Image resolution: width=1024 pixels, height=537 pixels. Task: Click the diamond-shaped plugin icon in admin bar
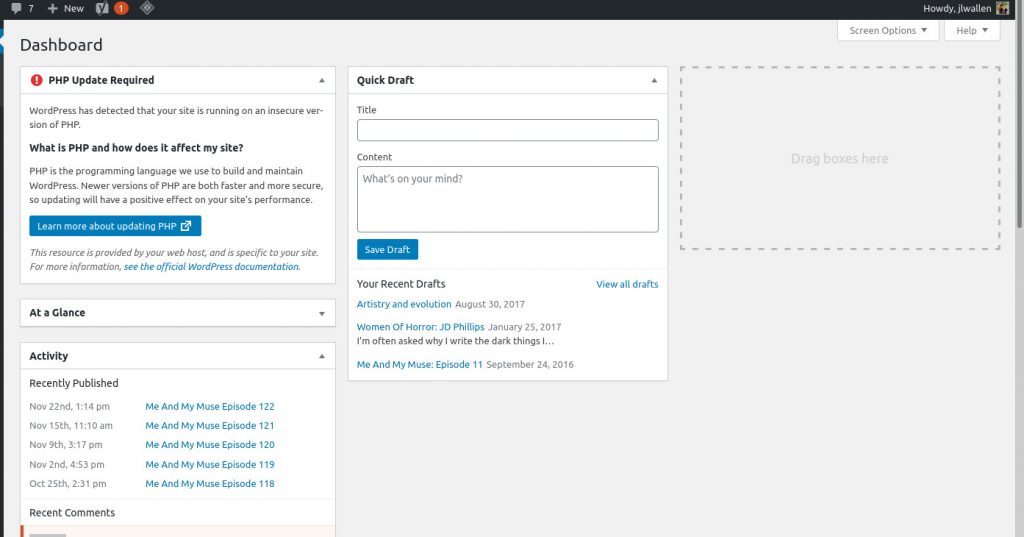click(147, 8)
